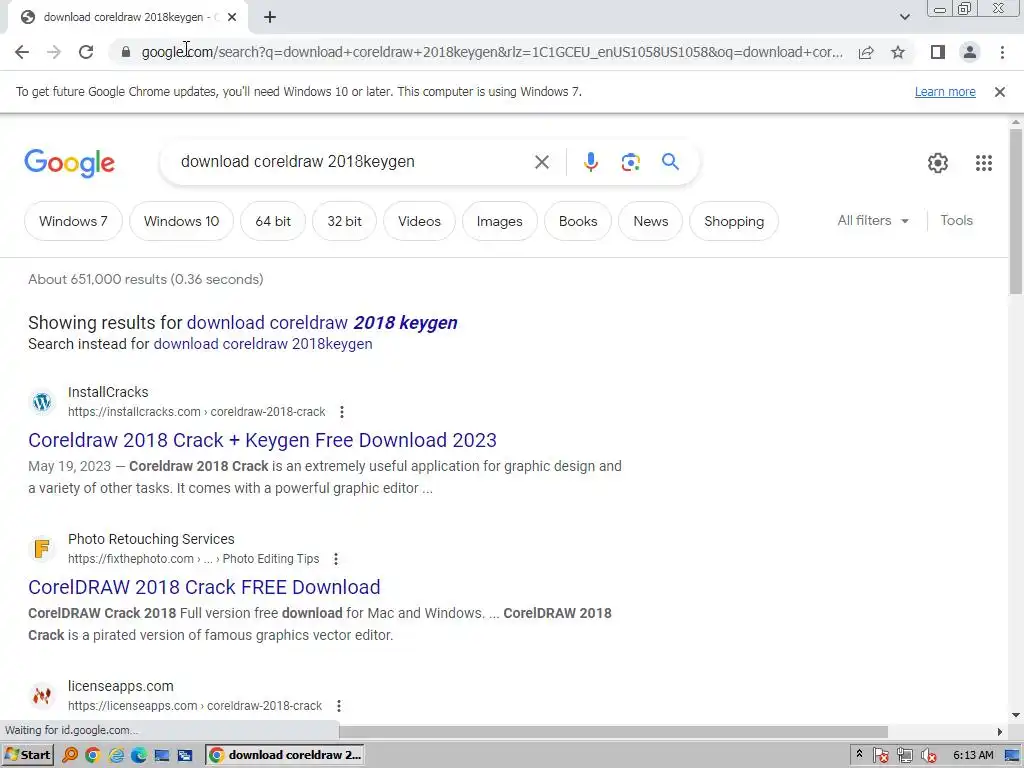
Task: Open Google apps grid
Action: tap(984, 163)
